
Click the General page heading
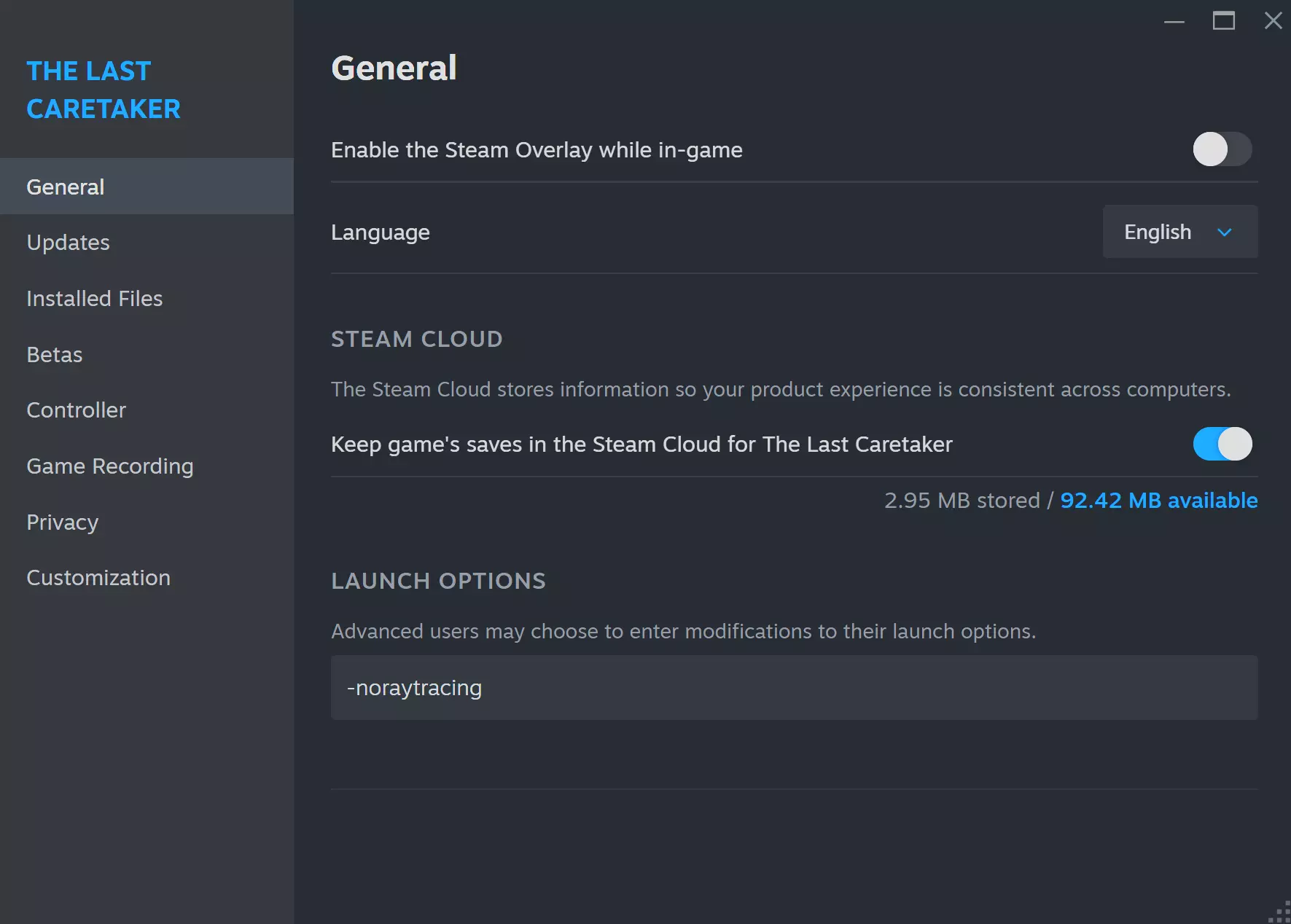point(394,68)
